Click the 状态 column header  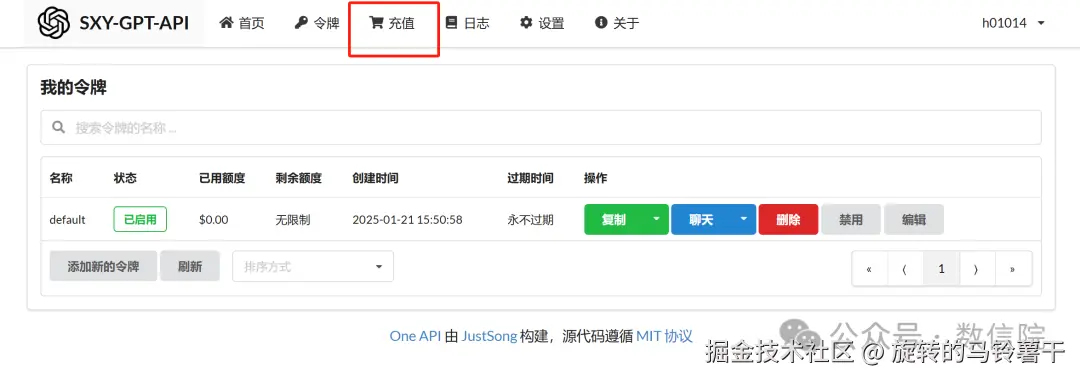(125, 178)
